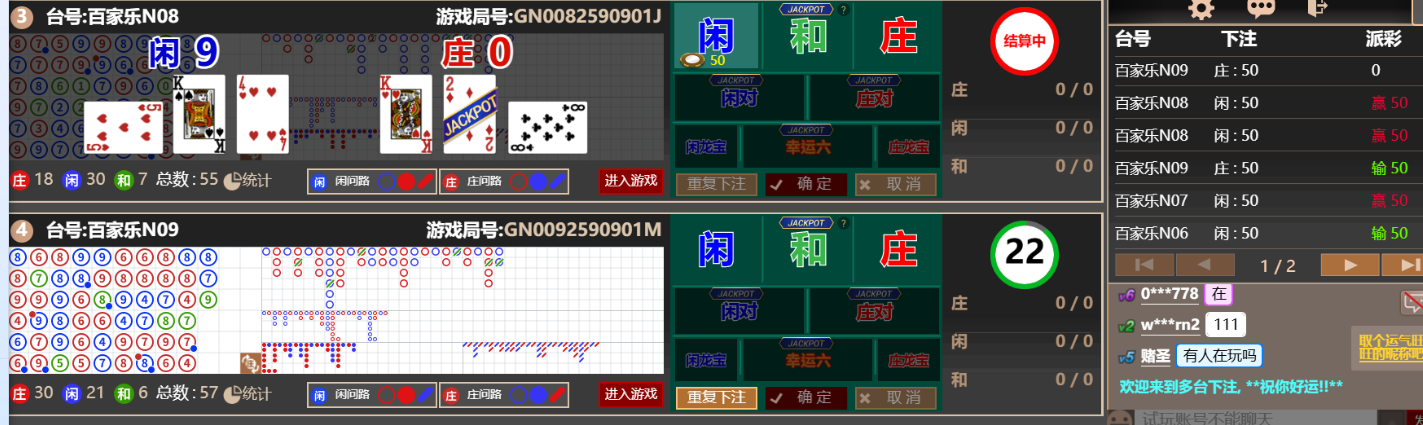Click the chat input field at bottom

[1254, 417]
